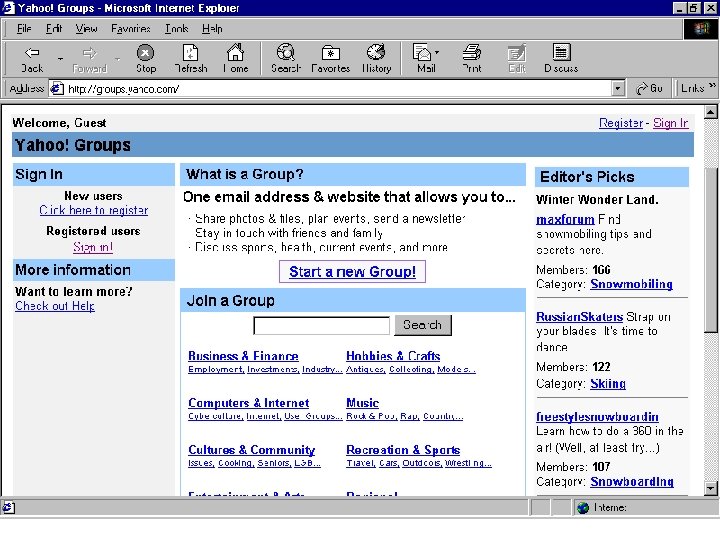Open the View menu

point(86,29)
